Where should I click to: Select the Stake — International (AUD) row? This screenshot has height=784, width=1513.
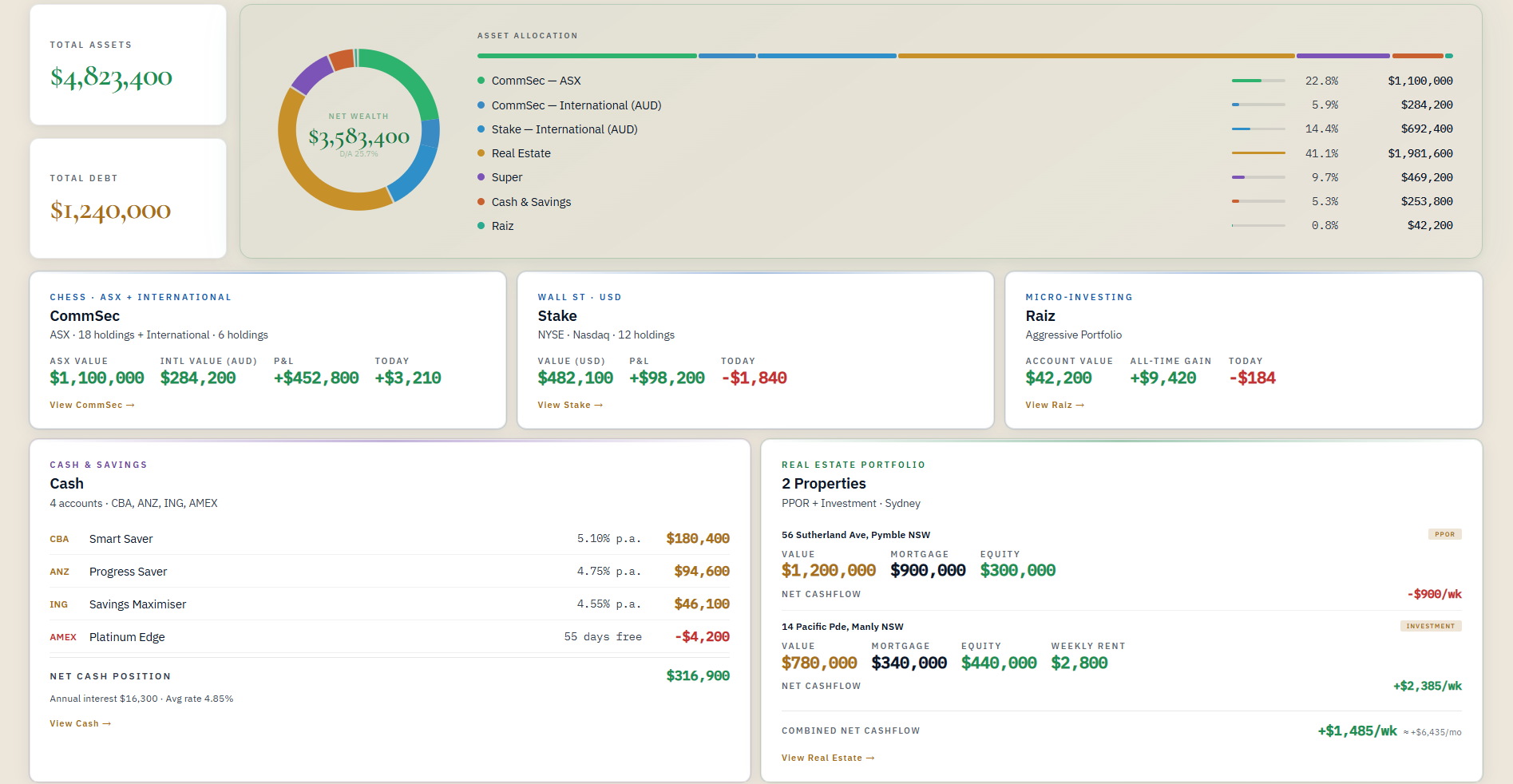coord(964,129)
